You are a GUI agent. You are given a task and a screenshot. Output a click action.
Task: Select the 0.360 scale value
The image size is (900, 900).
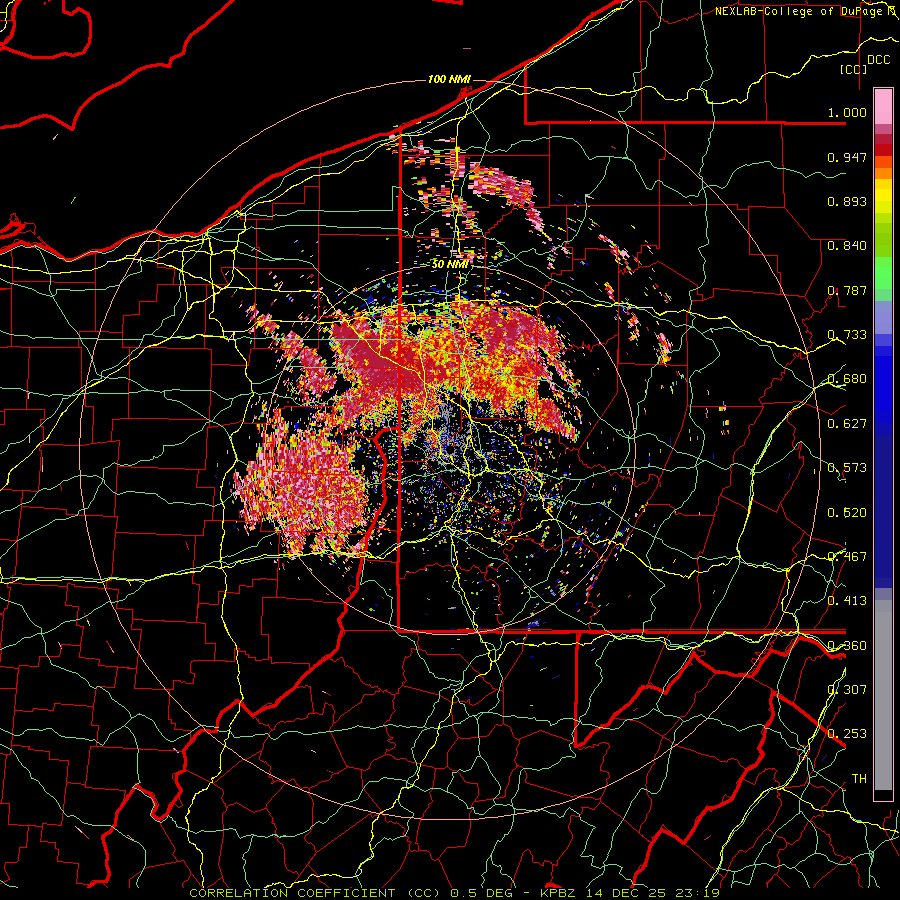coord(847,646)
